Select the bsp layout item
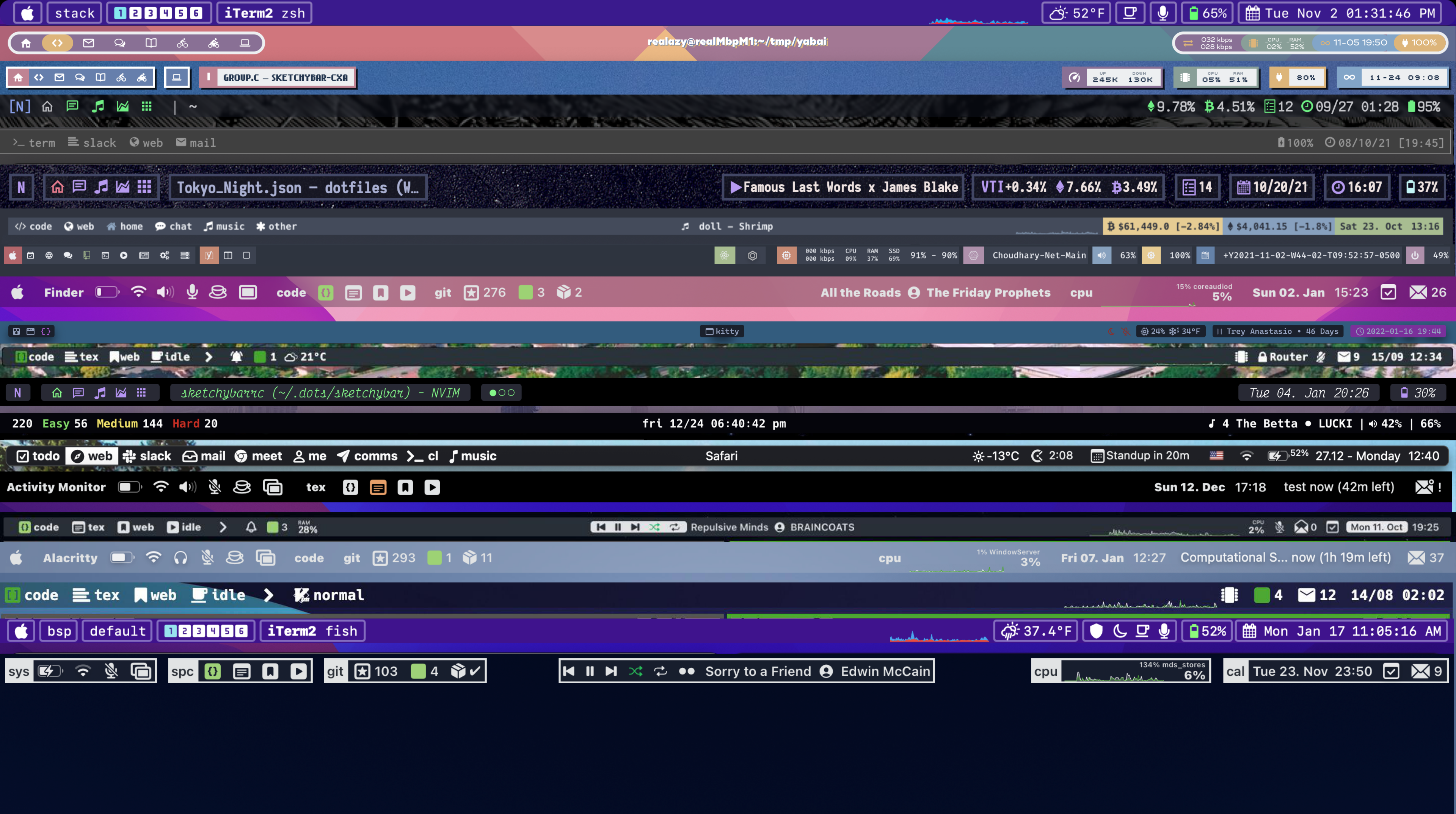This screenshot has height=814, width=1456. (60, 631)
